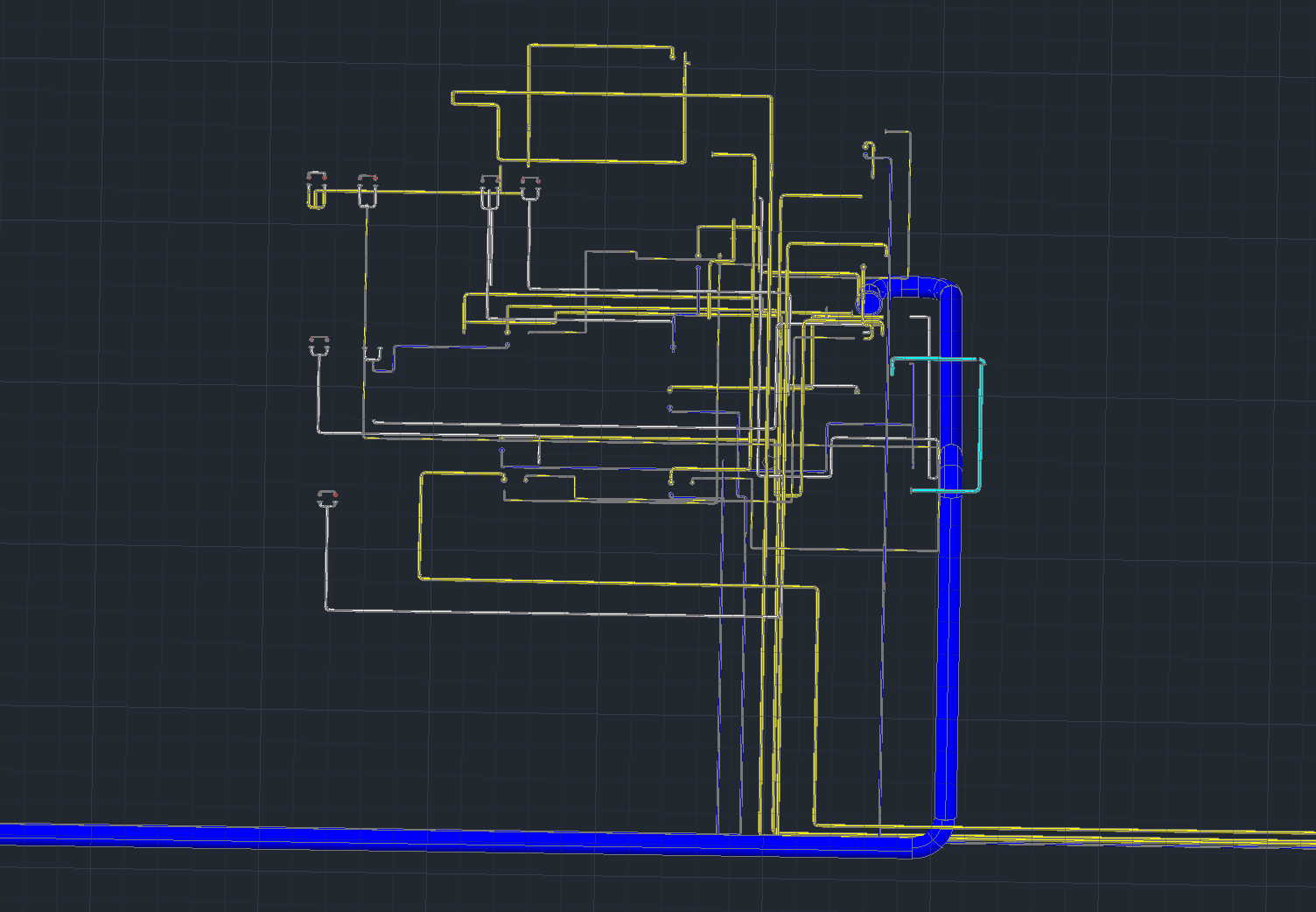The height and width of the screenshot is (912, 1316).
Task: Select the leftmost fixture in the top fixture row
Action: tap(317, 190)
